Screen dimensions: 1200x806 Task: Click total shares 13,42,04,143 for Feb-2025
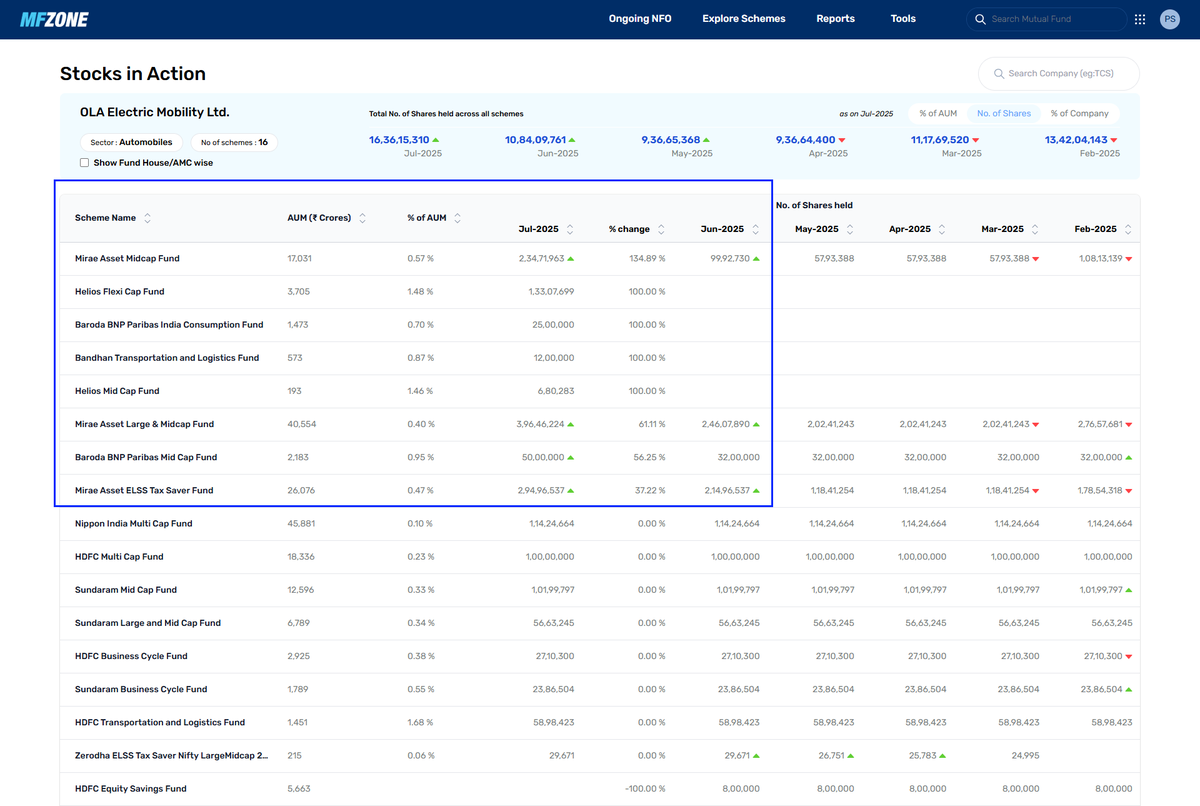[x=1076, y=140]
